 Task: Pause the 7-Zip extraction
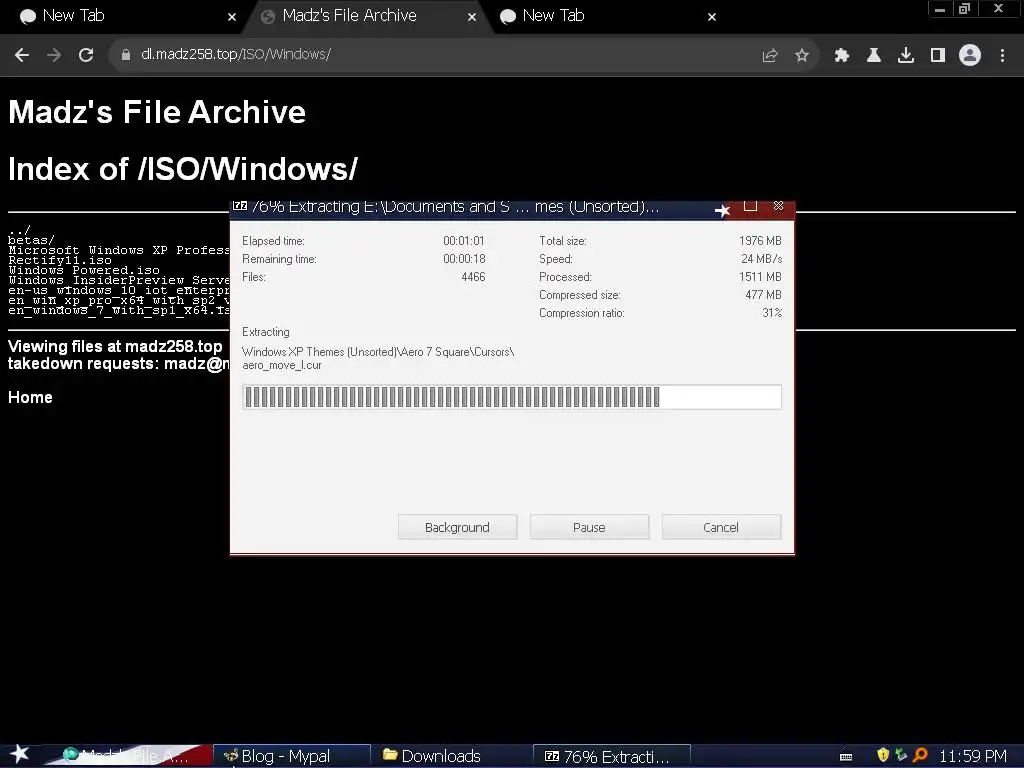click(589, 527)
